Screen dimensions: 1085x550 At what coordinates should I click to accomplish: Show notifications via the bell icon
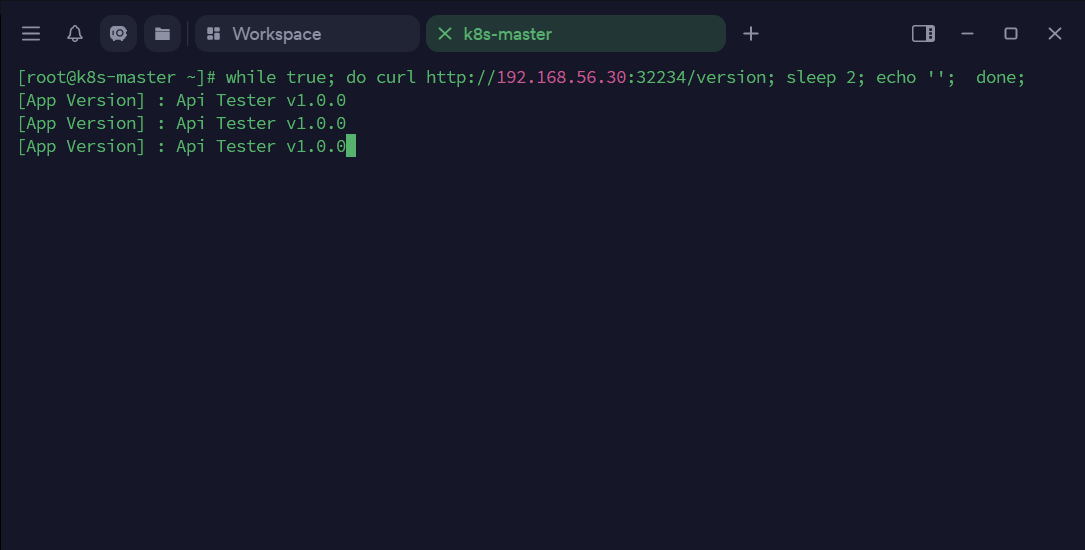coord(75,34)
